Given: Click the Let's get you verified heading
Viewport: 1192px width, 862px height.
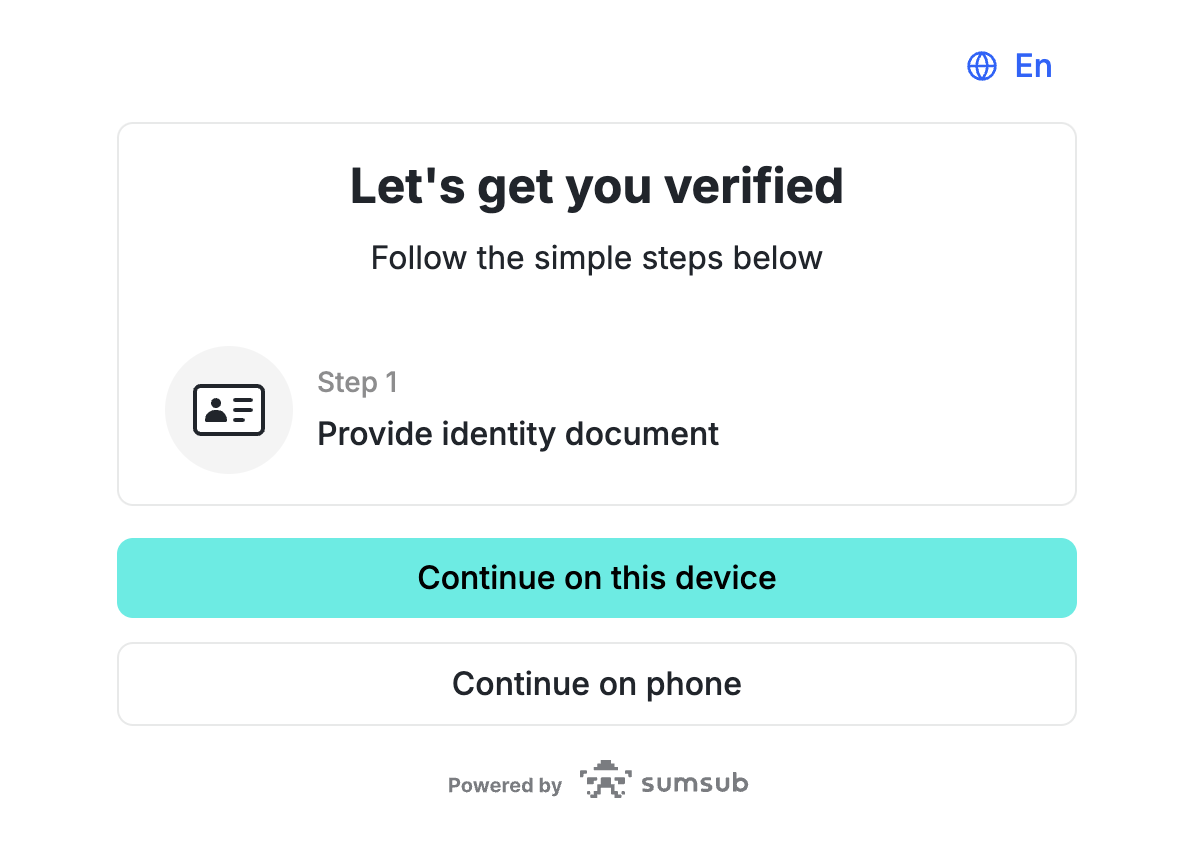Looking at the screenshot, I should pyautogui.click(x=597, y=186).
